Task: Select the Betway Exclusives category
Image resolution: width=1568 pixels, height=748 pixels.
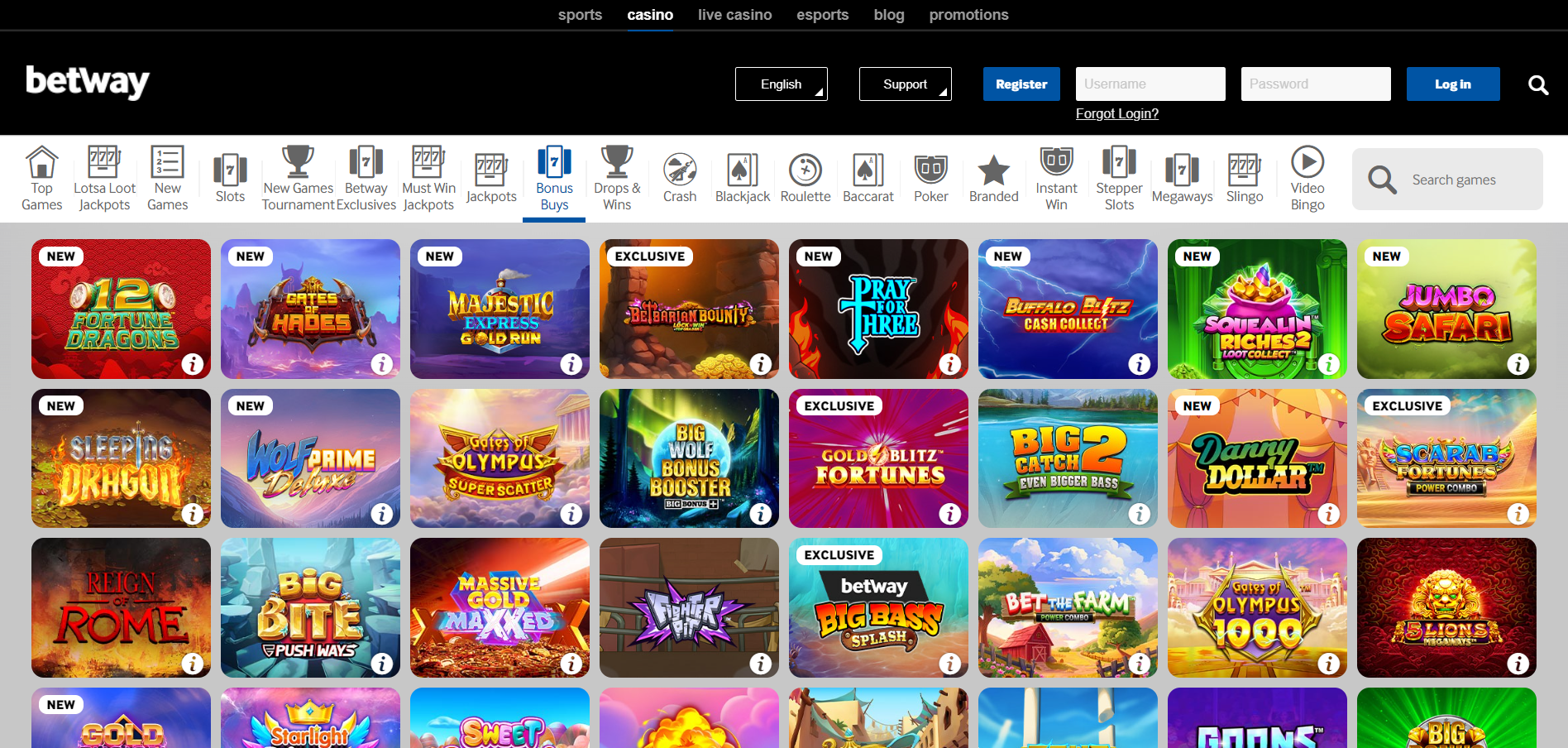Action: point(366,179)
